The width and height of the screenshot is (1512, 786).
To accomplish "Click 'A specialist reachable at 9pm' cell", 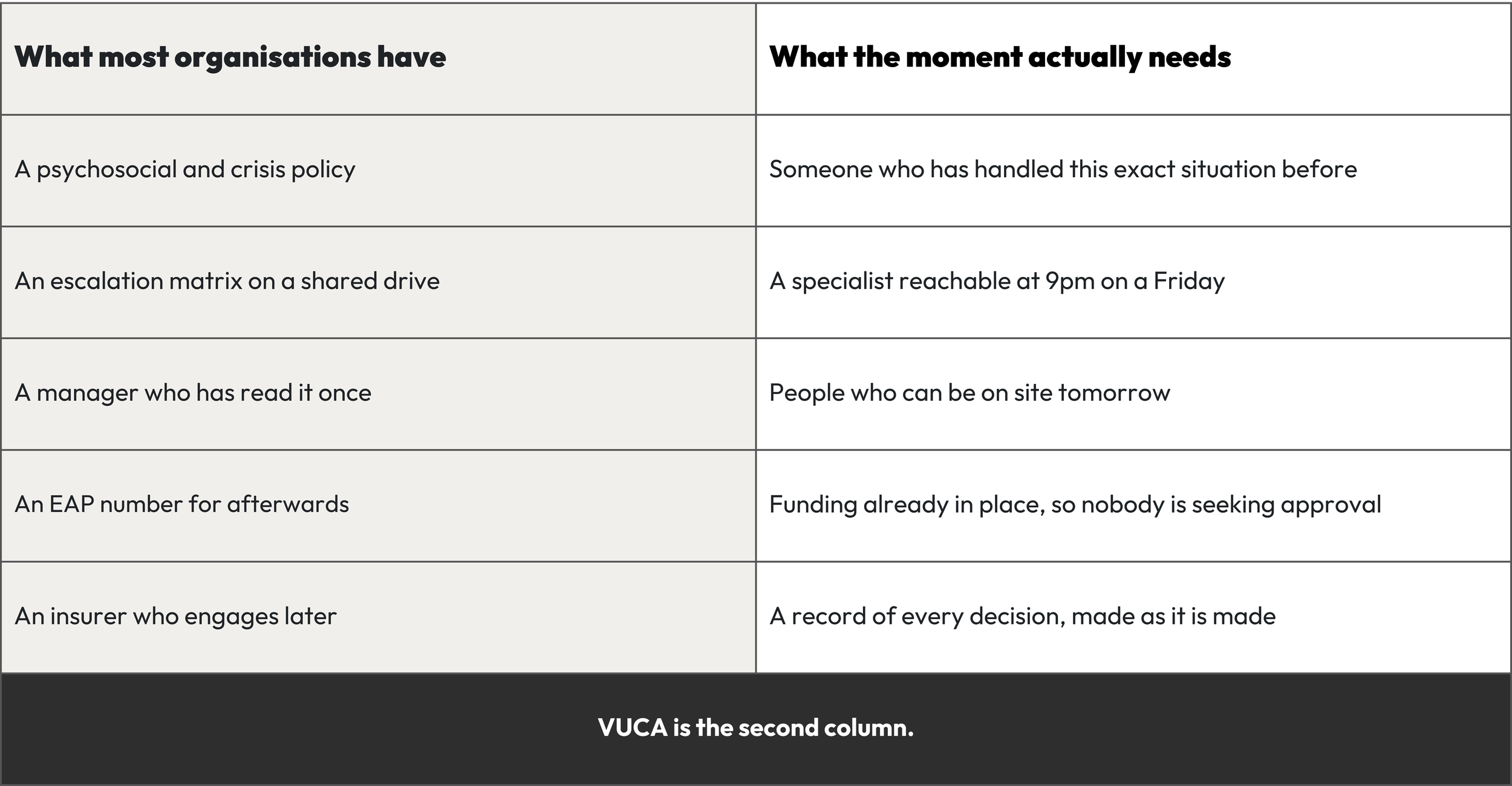I will 1133,282.
